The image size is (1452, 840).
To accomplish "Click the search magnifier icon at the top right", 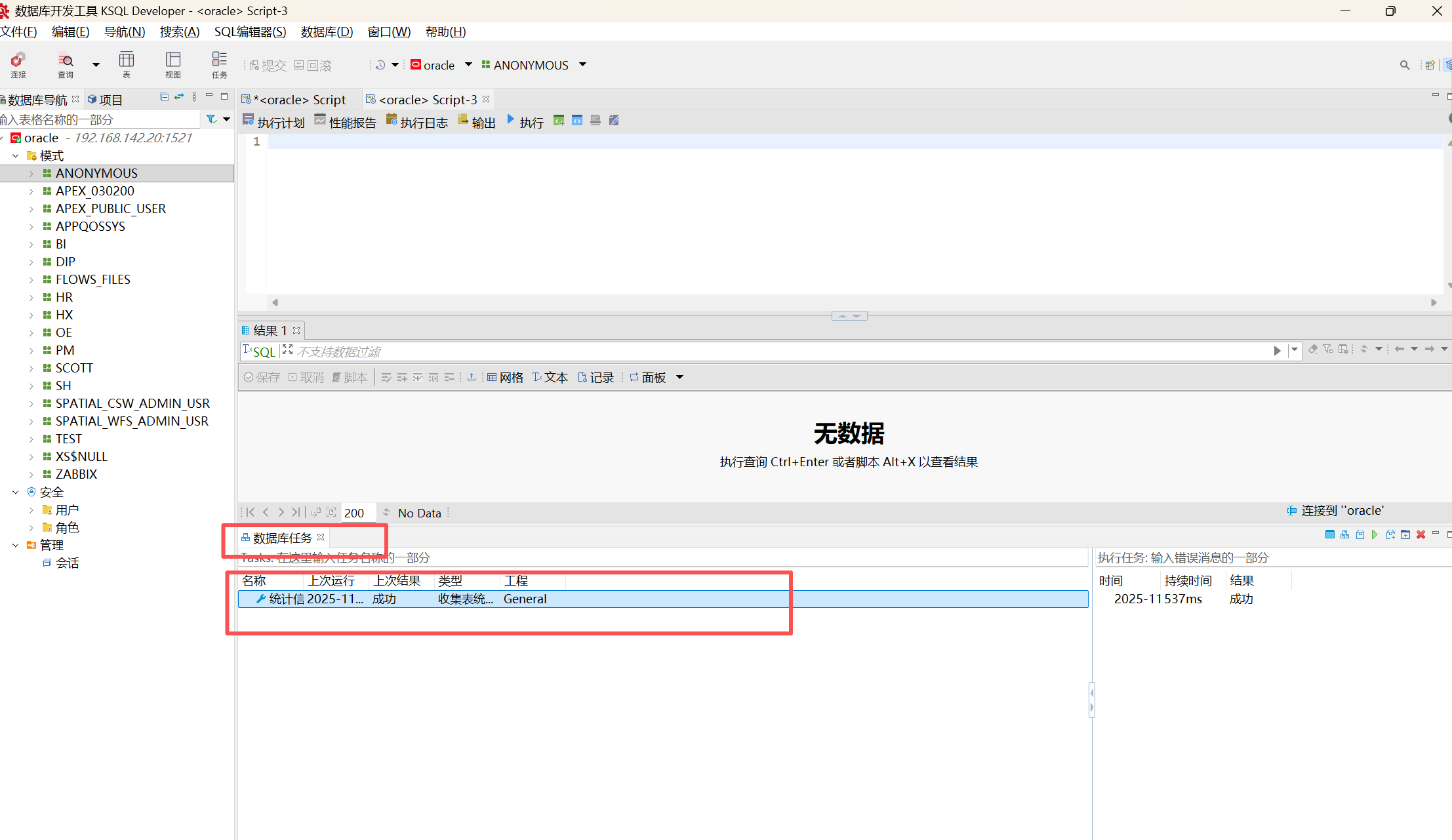I will (x=1404, y=65).
